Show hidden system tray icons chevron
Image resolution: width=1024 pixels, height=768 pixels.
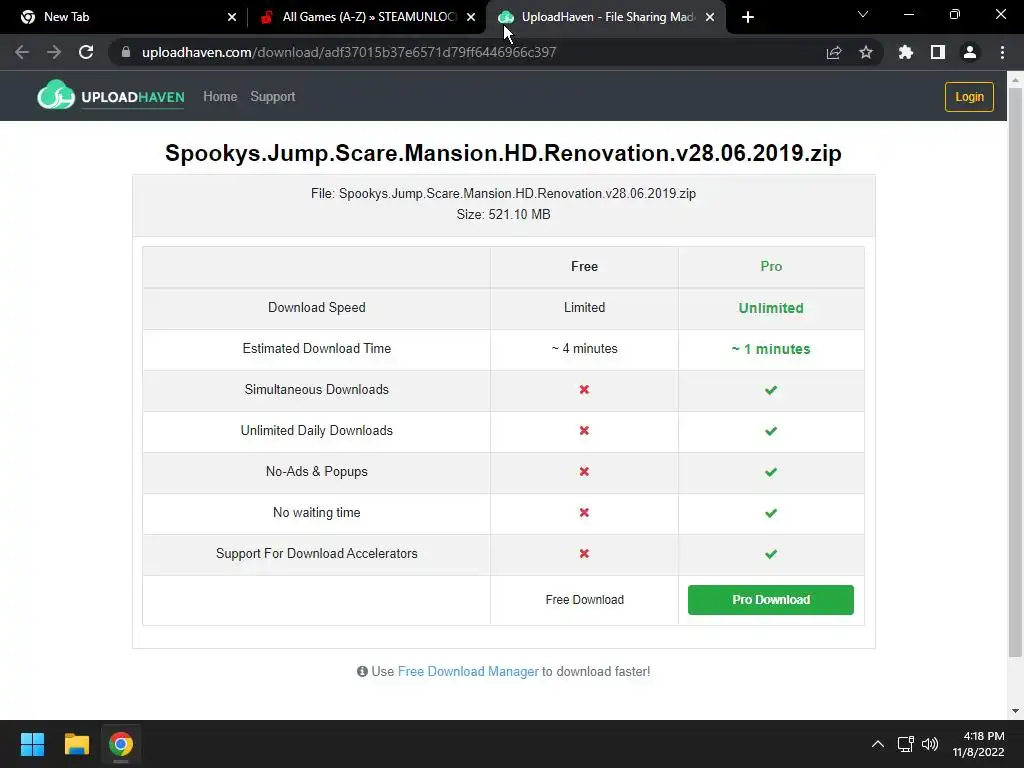[878, 744]
